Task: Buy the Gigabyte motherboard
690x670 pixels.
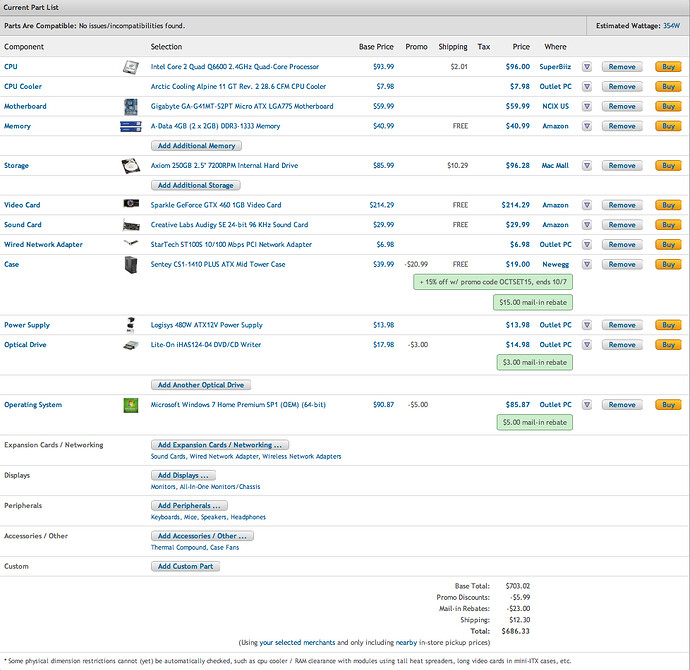Action: pos(668,106)
